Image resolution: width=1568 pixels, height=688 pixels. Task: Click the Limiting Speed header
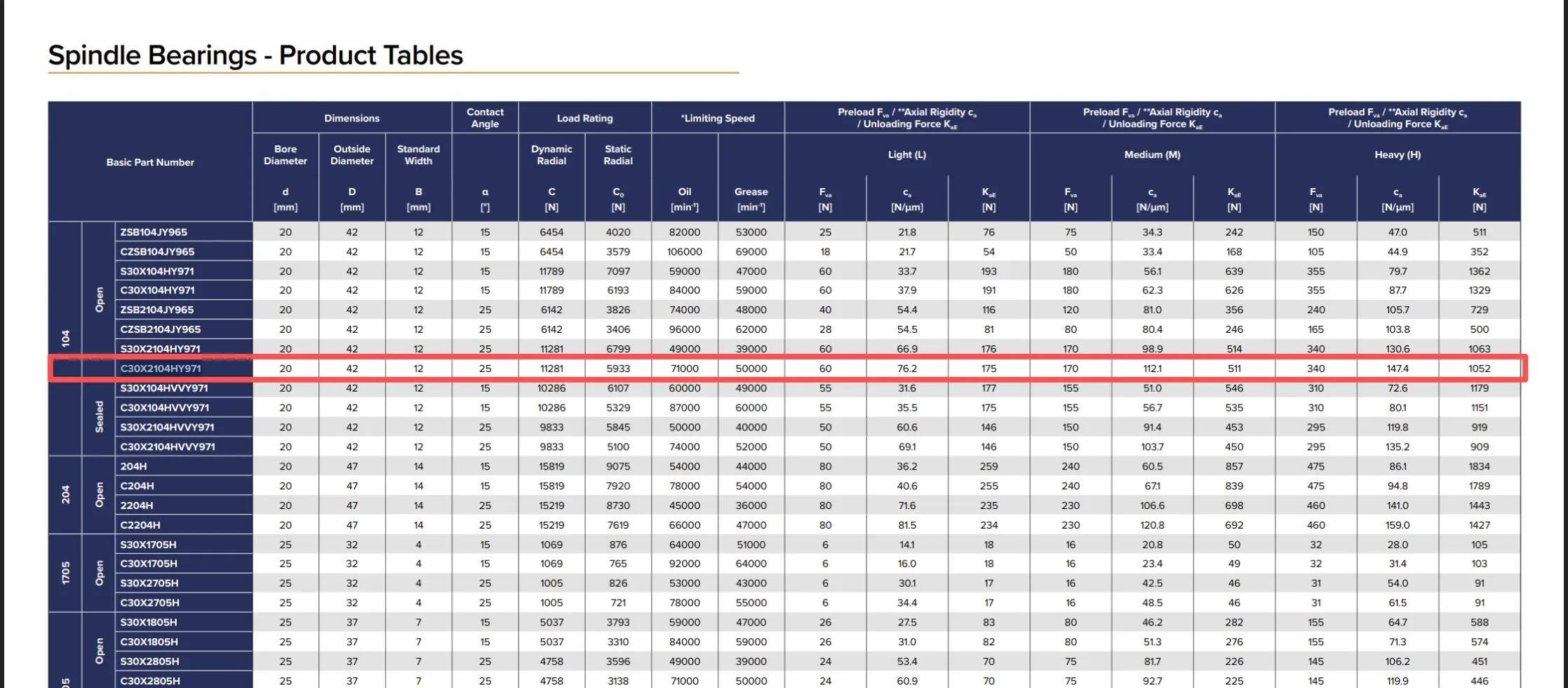tap(718, 118)
